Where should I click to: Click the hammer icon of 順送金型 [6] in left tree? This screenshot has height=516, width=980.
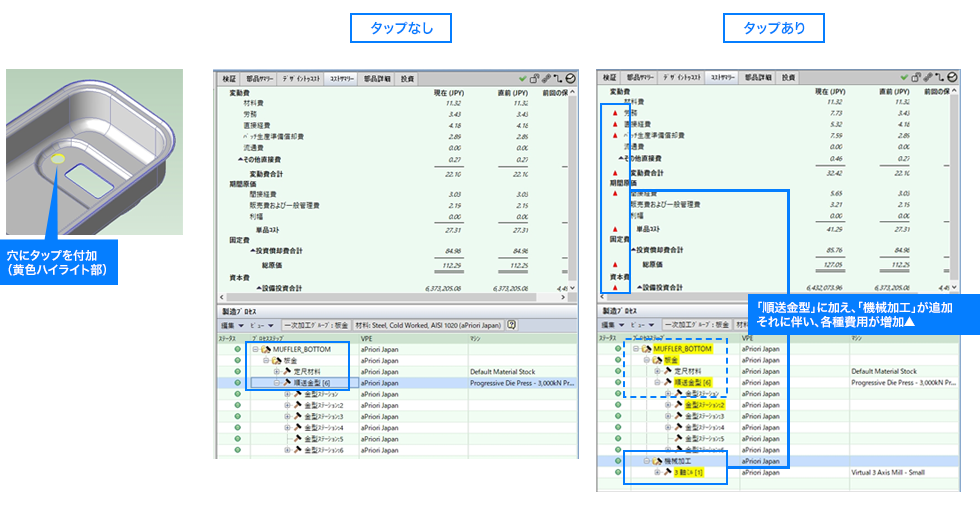point(287,382)
